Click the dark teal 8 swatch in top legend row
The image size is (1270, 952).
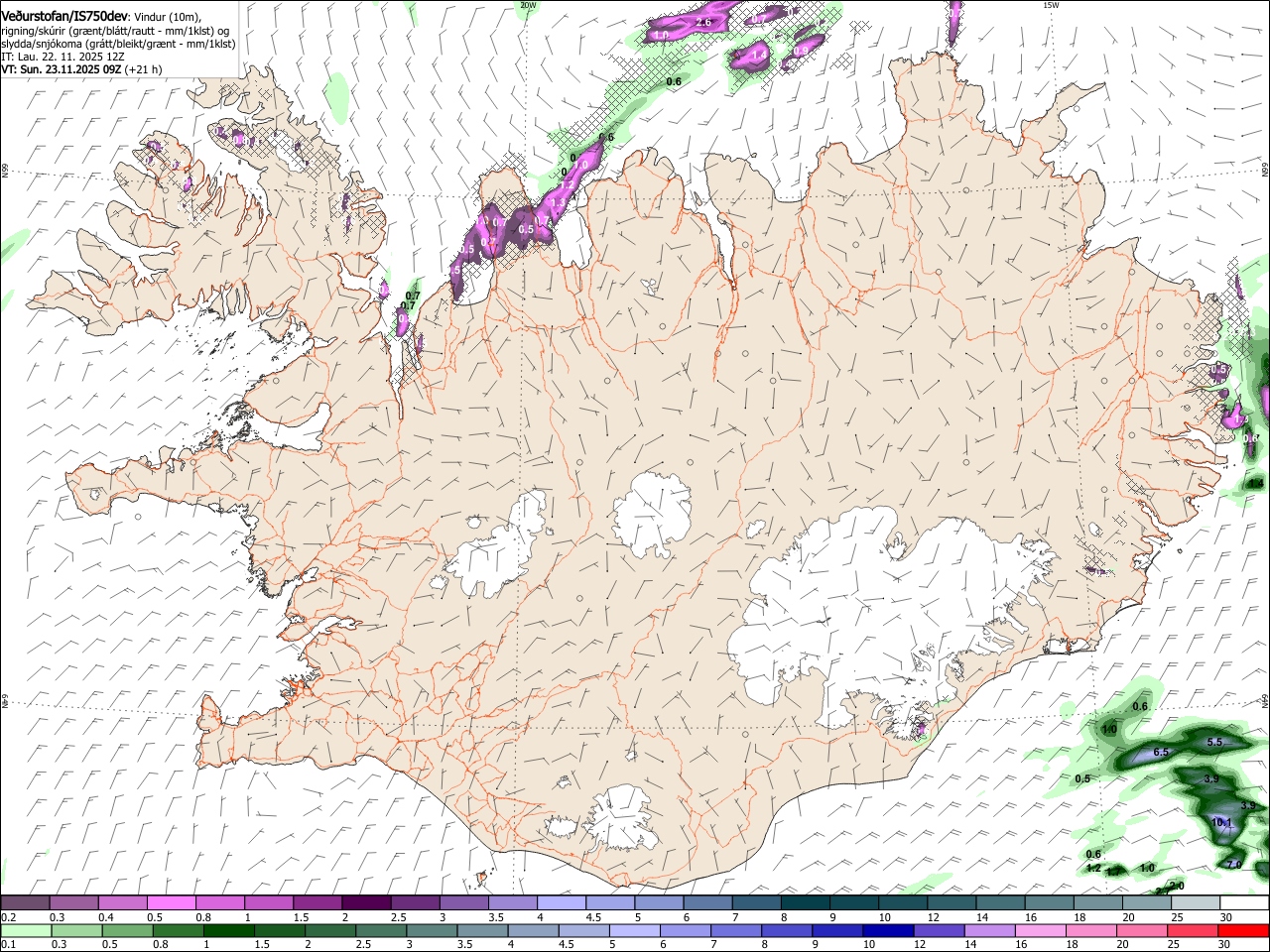click(x=805, y=903)
